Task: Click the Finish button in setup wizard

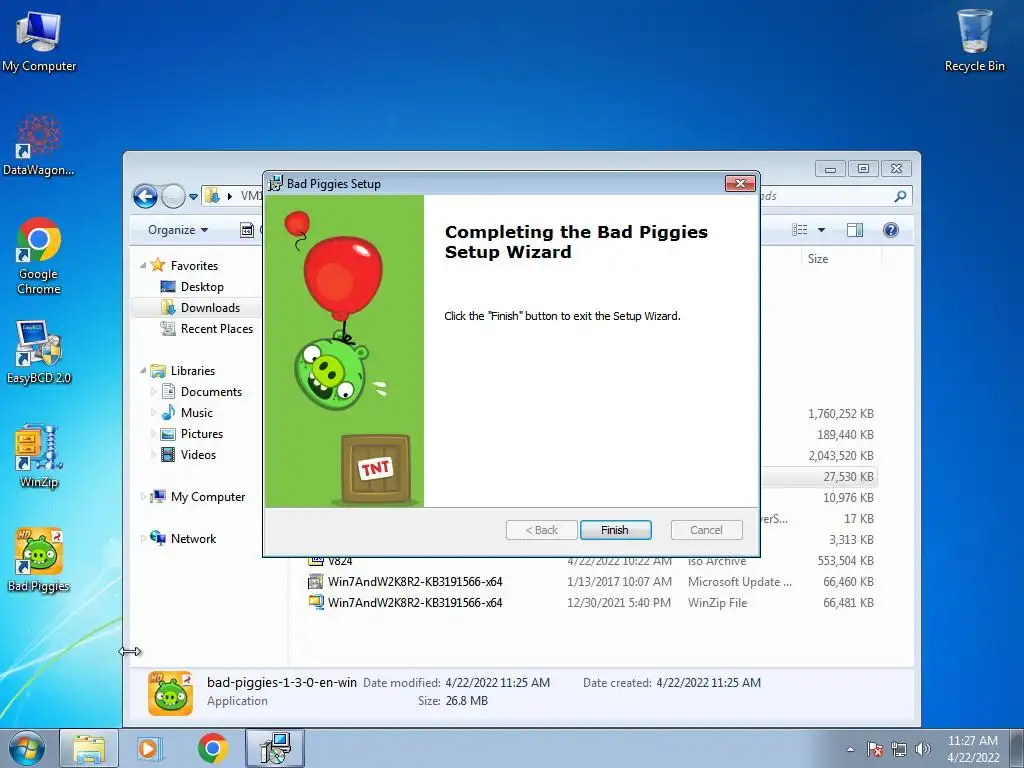Action: (x=615, y=530)
